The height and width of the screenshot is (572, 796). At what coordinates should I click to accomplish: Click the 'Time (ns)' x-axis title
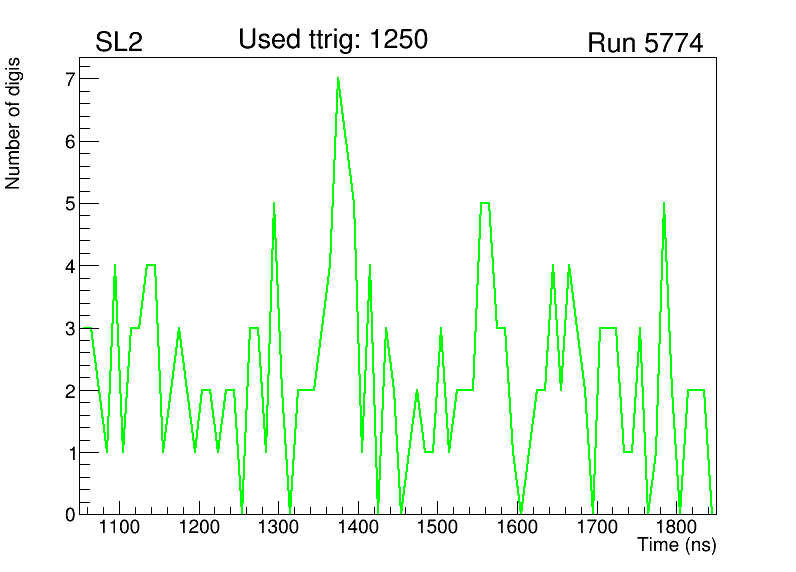pyautogui.click(x=676, y=546)
